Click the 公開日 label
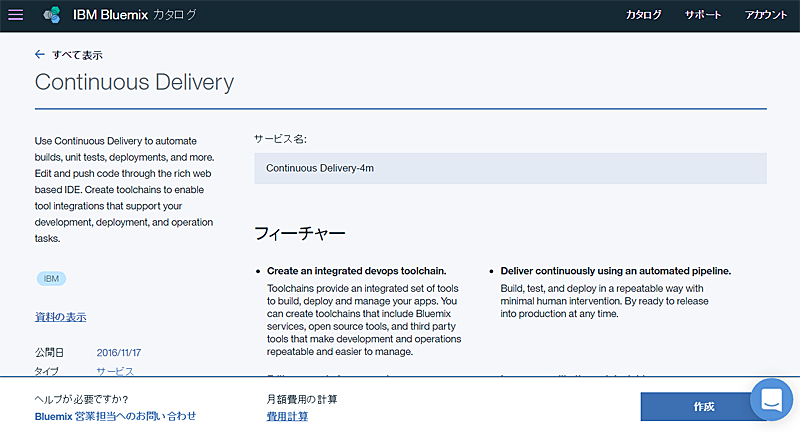Screen dimensions: 800x432 tap(49, 352)
